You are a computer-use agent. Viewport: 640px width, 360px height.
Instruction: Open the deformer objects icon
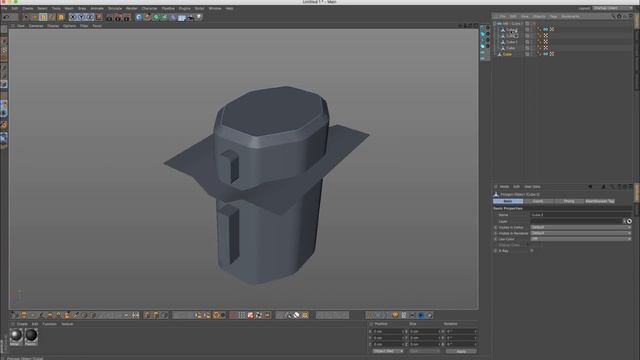tap(173, 17)
